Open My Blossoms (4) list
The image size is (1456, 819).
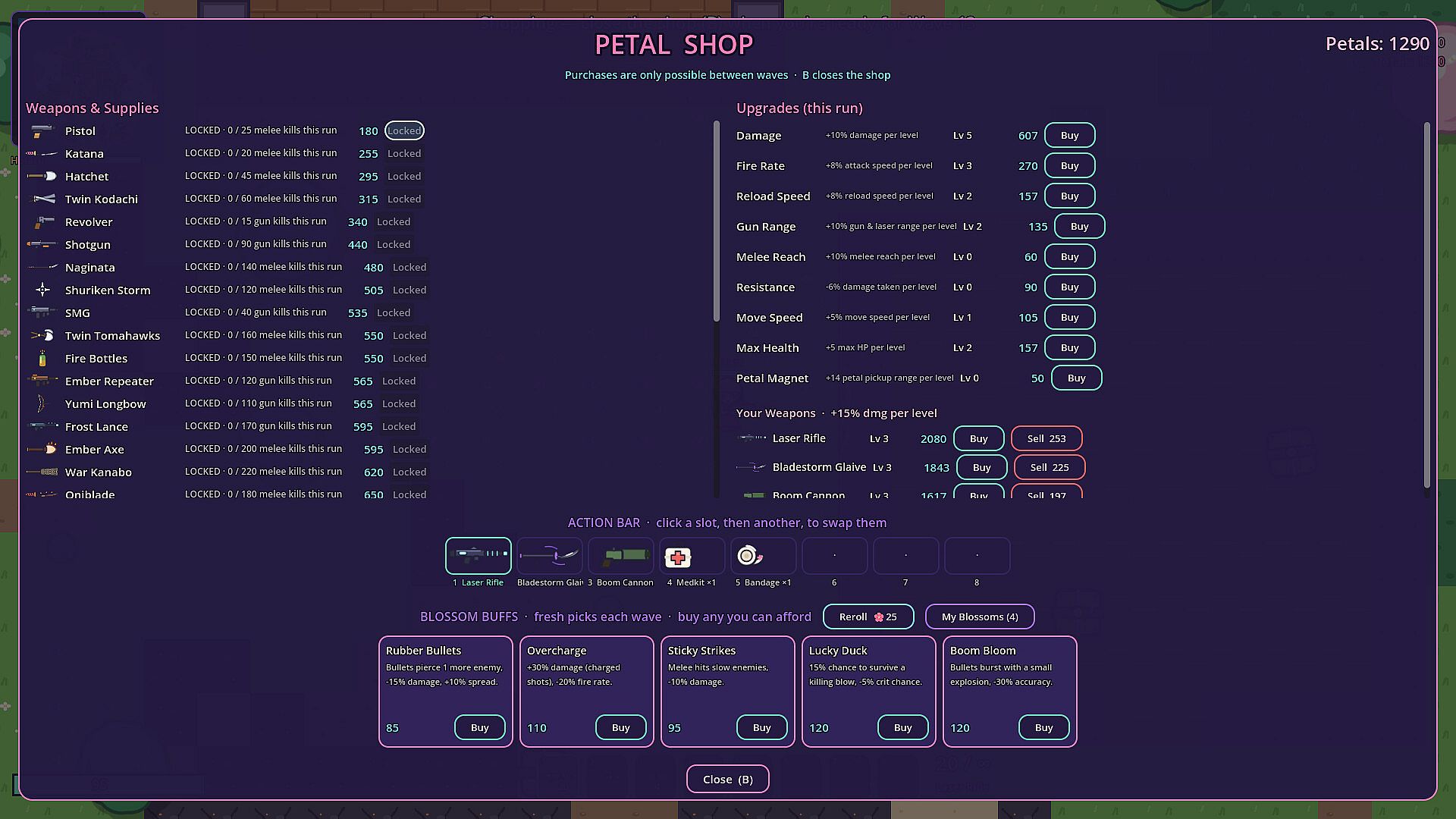click(980, 617)
